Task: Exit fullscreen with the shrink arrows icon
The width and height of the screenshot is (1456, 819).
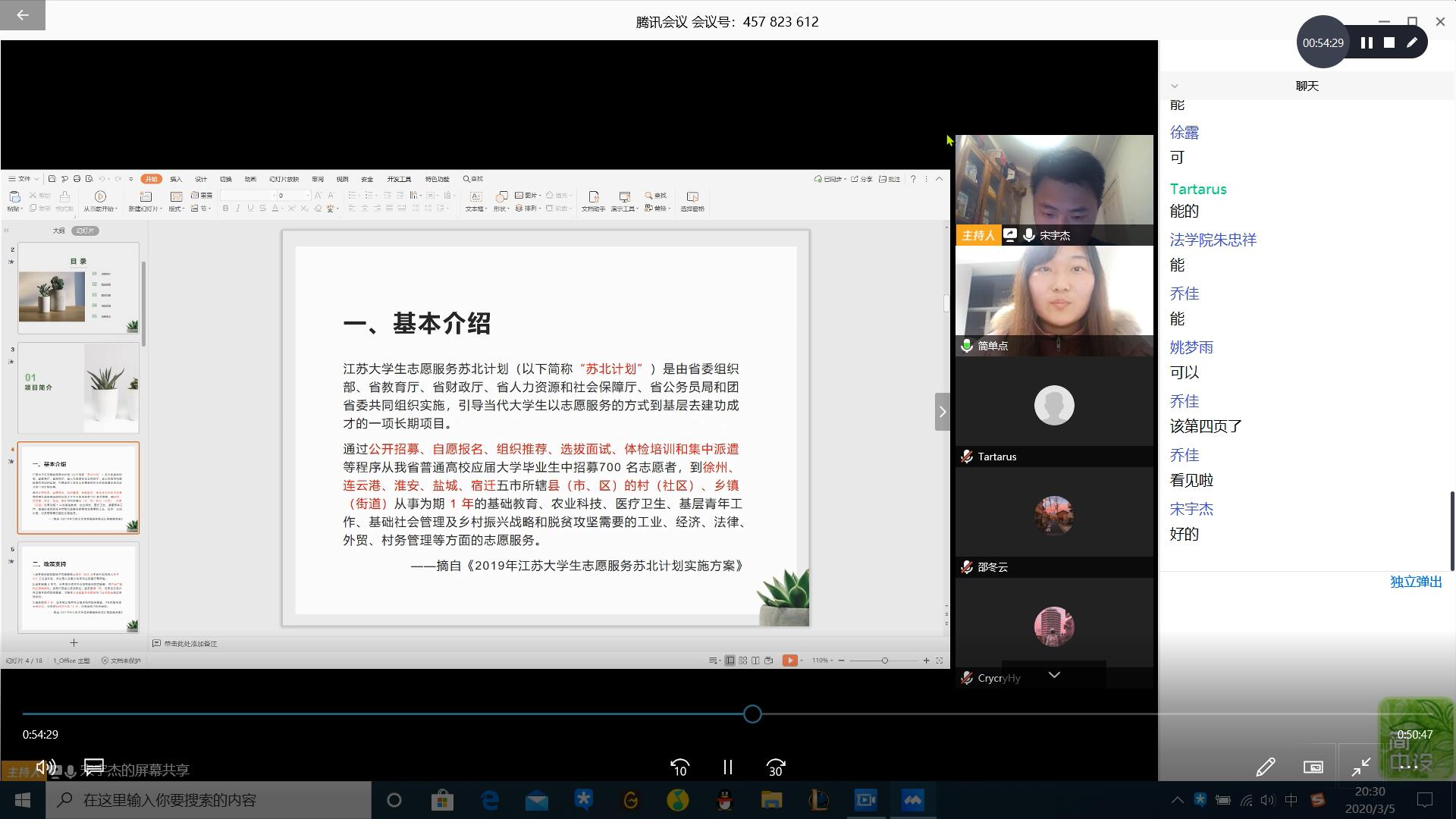Action: (1360, 767)
